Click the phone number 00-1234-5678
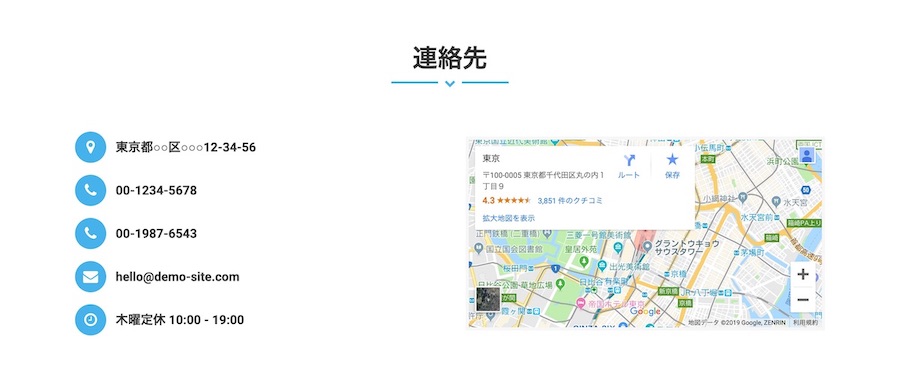The width and height of the screenshot is (900, 391). (156, 190)
